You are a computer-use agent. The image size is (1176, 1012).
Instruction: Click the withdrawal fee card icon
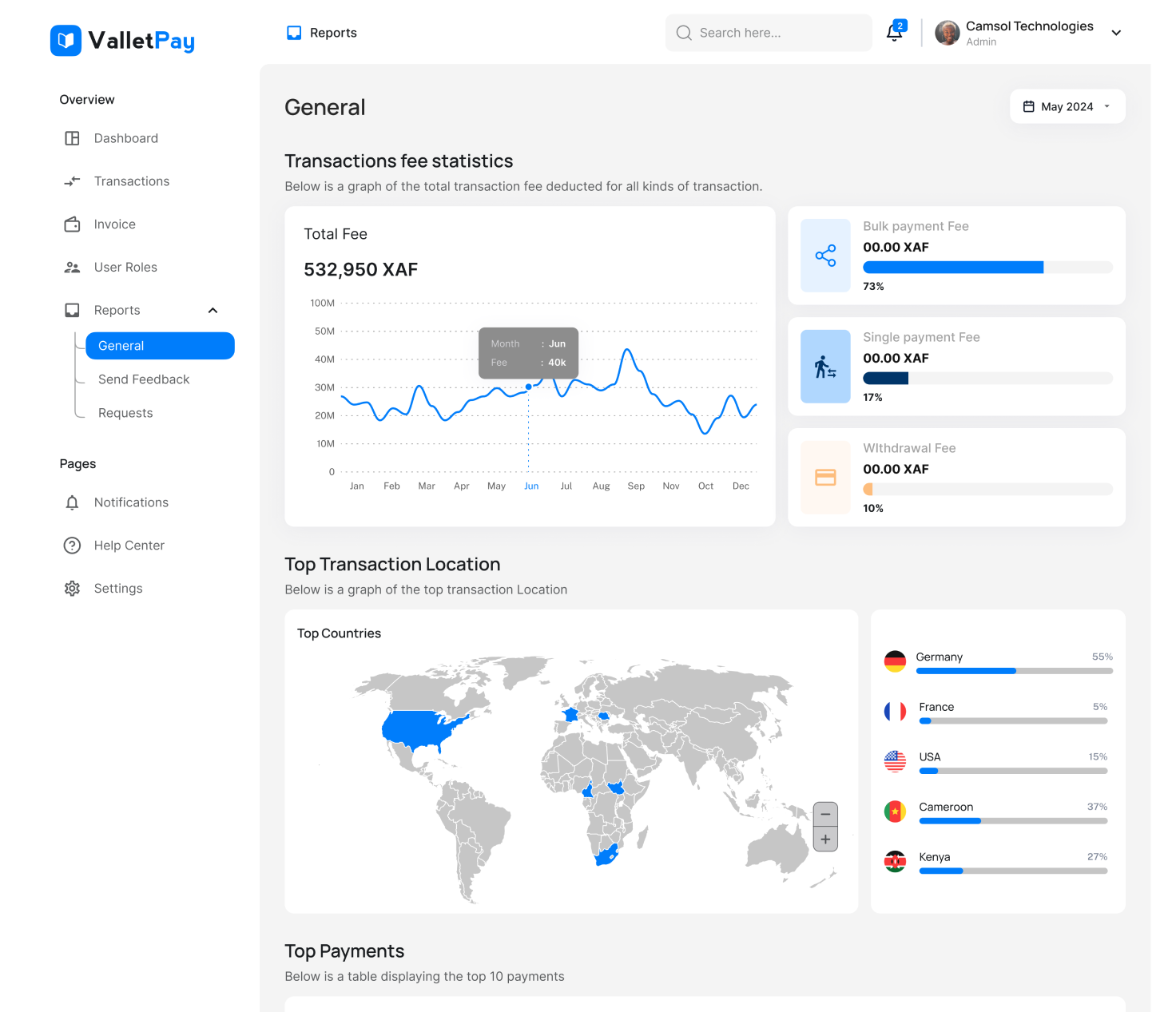coord(825,477)
